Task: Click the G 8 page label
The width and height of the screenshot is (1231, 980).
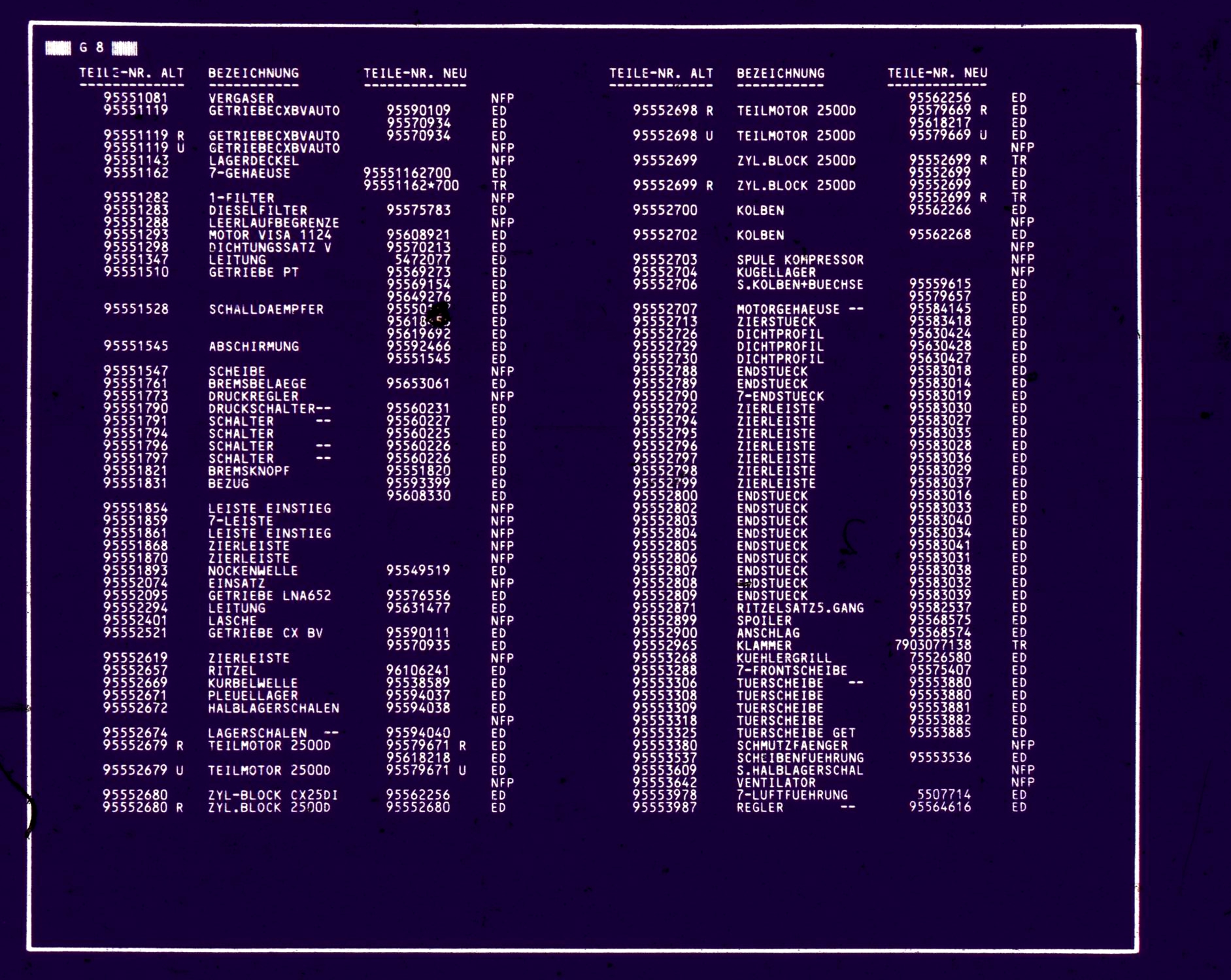Action: pyautogui.click(x=91, y=48)
